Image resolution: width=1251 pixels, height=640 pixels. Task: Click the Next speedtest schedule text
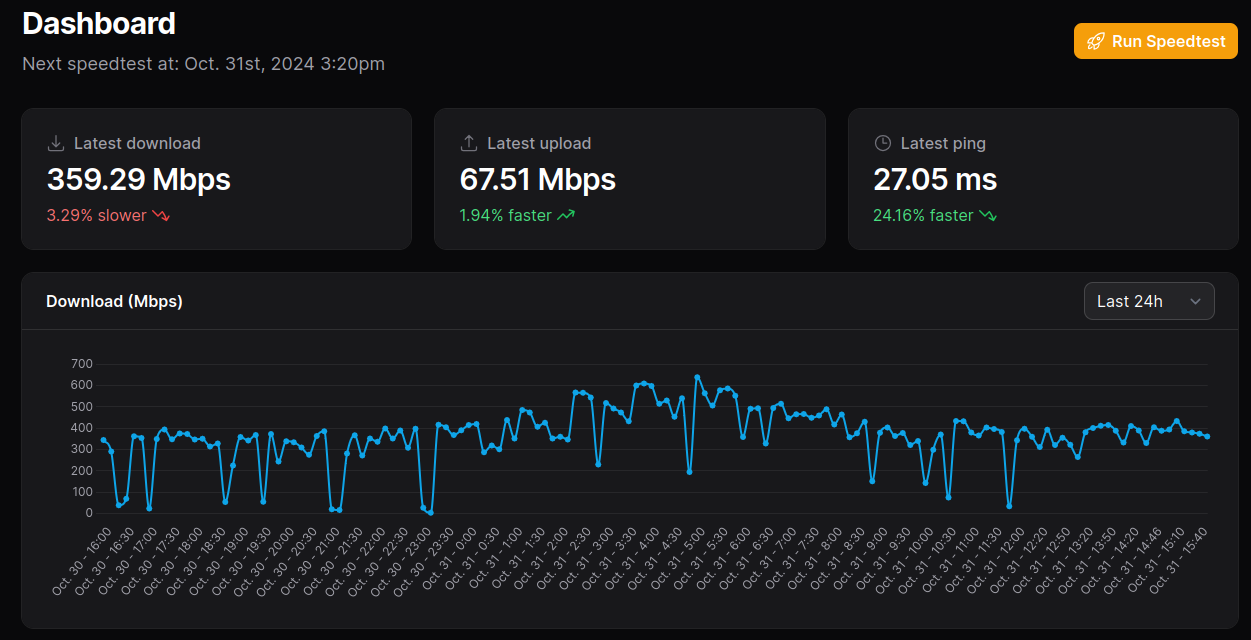point(203,64)
